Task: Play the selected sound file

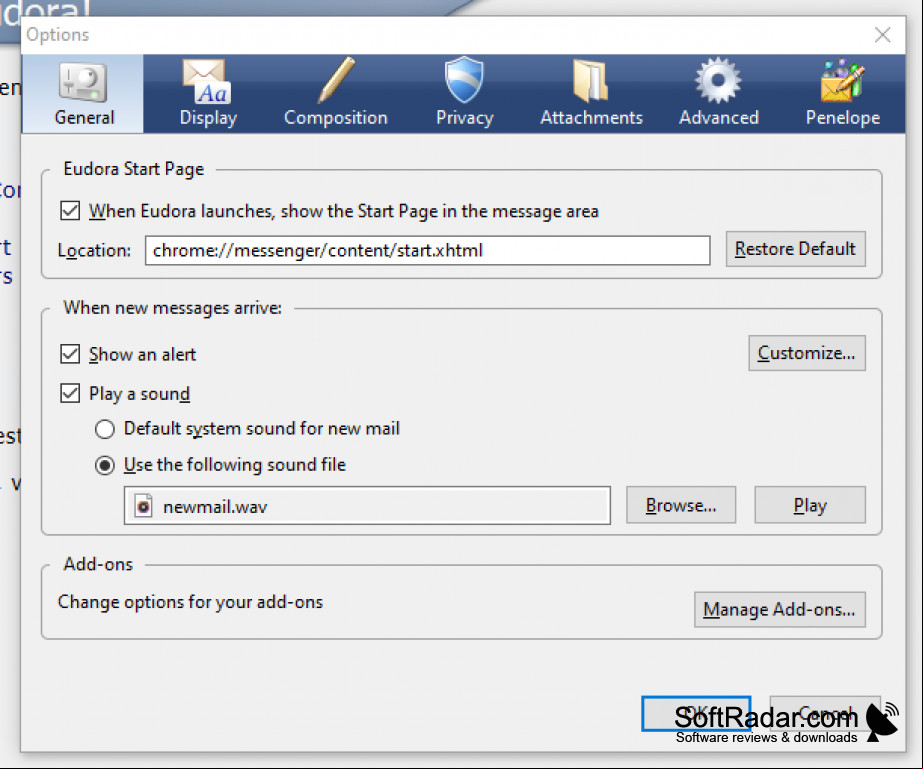Action: click(810, 505)
